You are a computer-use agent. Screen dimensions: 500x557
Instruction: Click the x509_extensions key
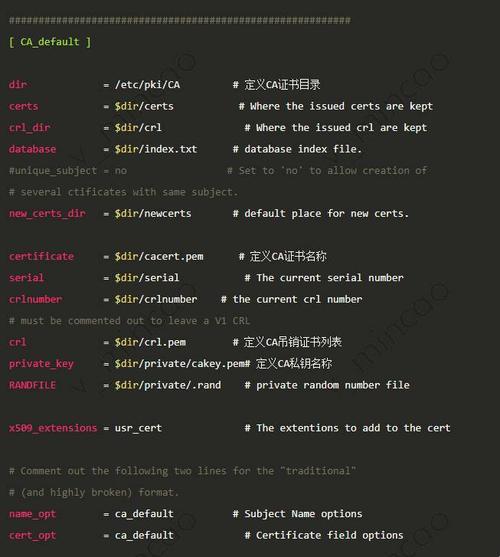53,428
